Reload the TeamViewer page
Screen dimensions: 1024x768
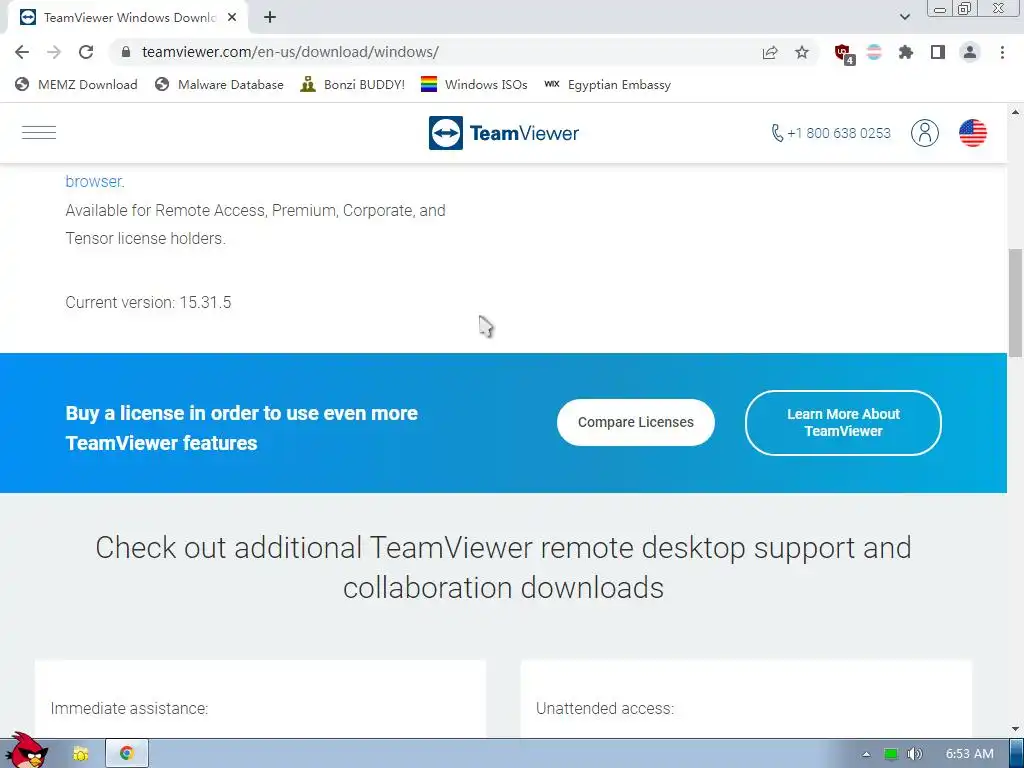(86, 52)
